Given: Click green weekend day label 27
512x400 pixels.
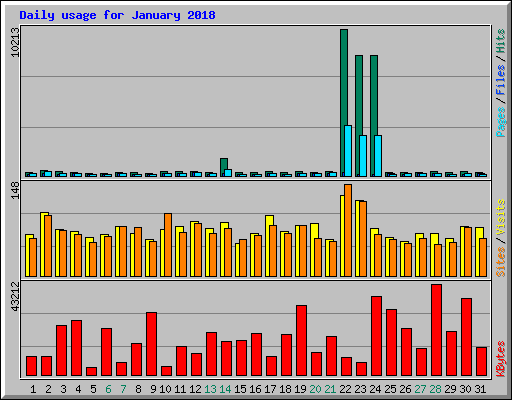Looking at the screenshot, I should 420,389.
